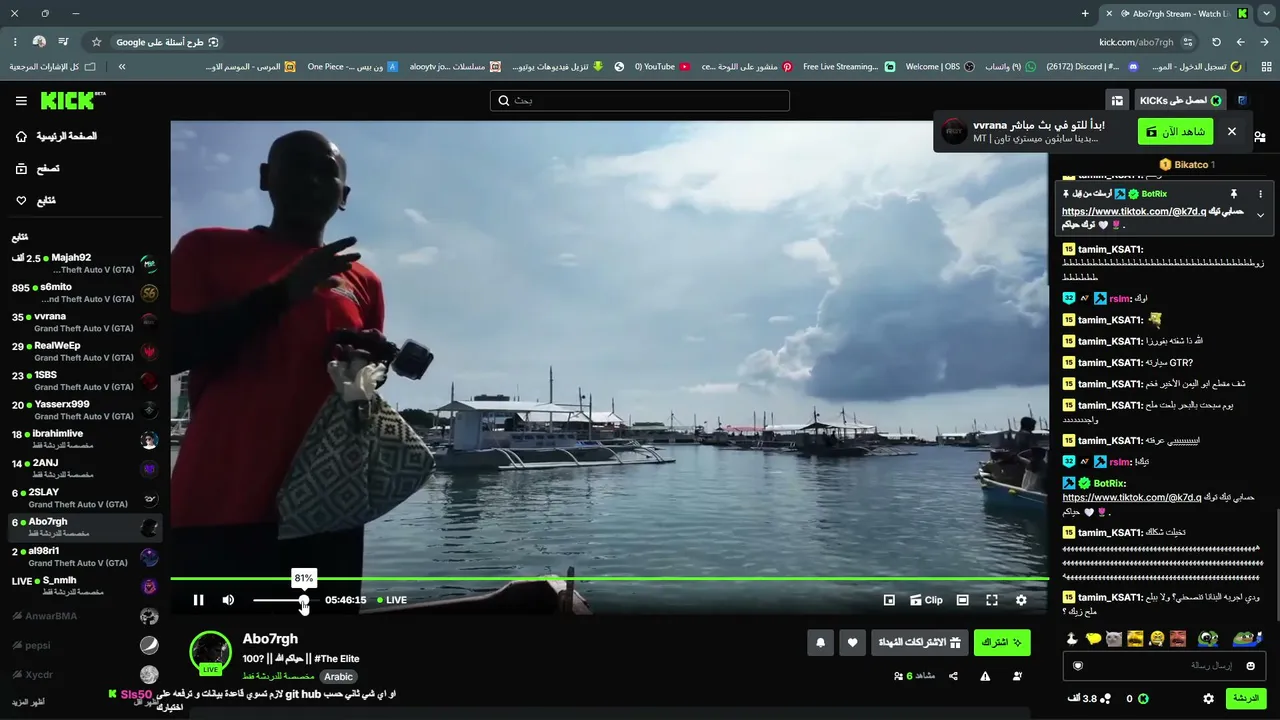Open the home page sidebar link
1280x720 pixels.
coord(56,136)
